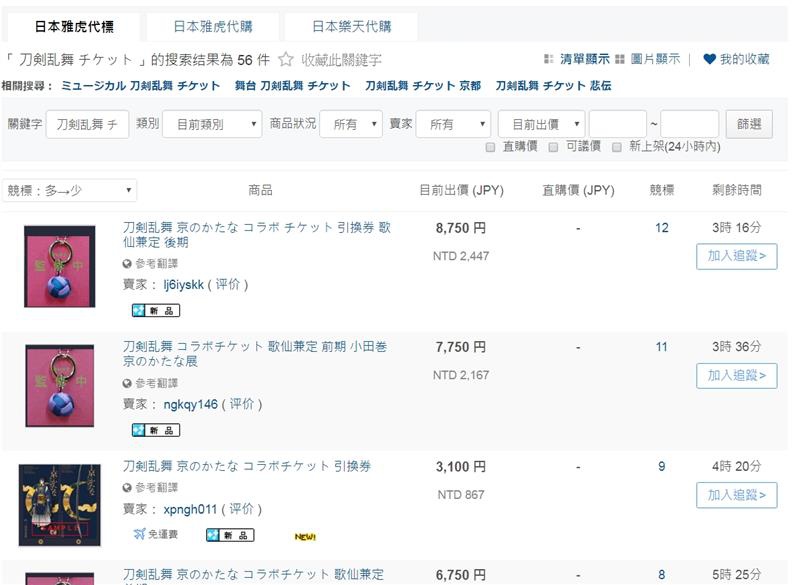Viewport: 800px width, 585px height.
Task: Check the 直購價 checkbox
Action: click(490, 147)
